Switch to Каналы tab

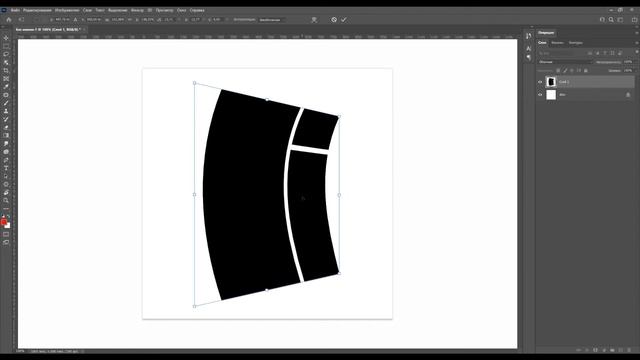pos(558,43)
